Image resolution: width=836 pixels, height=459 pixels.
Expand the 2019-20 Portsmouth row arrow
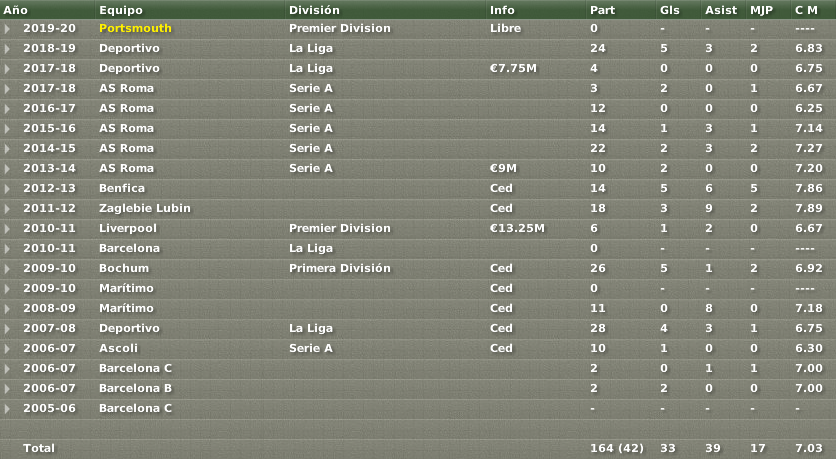pos(7,29)
